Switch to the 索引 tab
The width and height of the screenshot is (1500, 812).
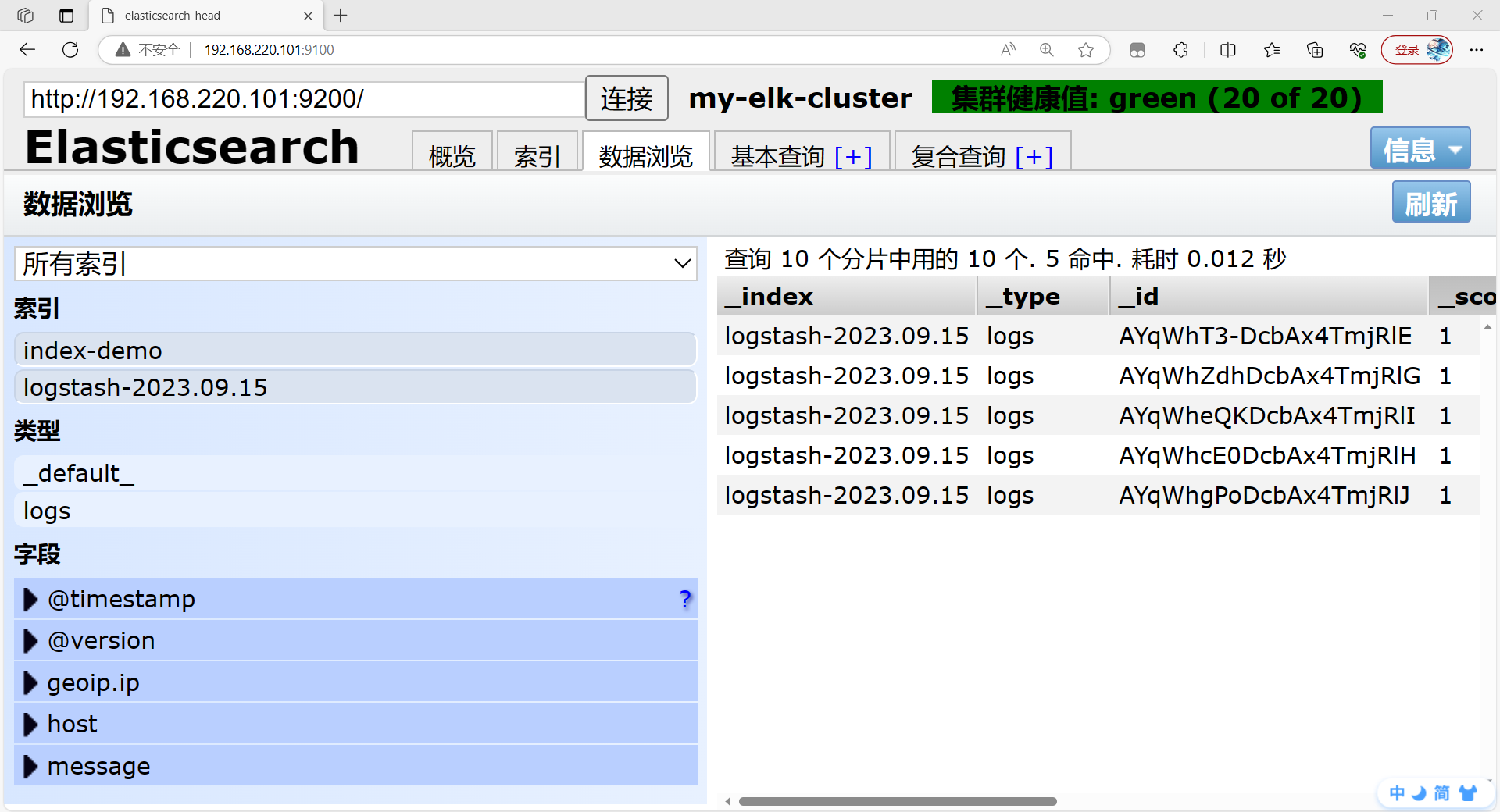[x=537, y=151]
